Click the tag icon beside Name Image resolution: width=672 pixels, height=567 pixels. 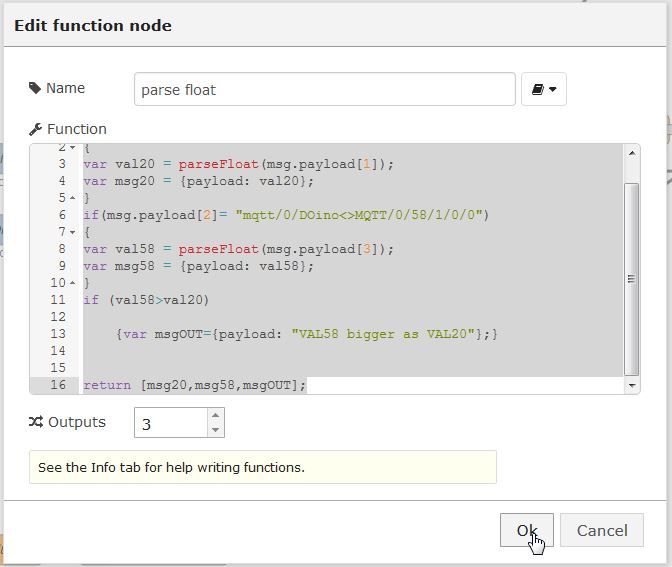pos(36,88)
